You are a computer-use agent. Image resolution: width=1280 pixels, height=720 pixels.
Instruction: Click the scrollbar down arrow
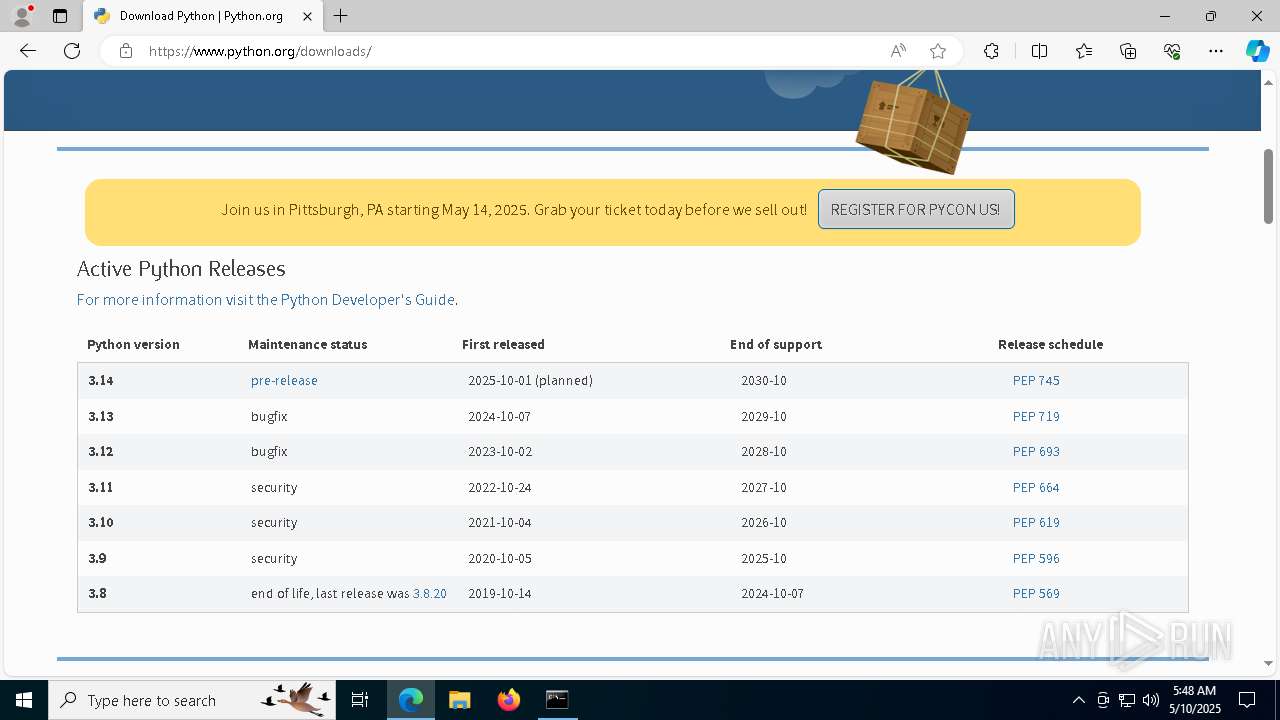1268,664
